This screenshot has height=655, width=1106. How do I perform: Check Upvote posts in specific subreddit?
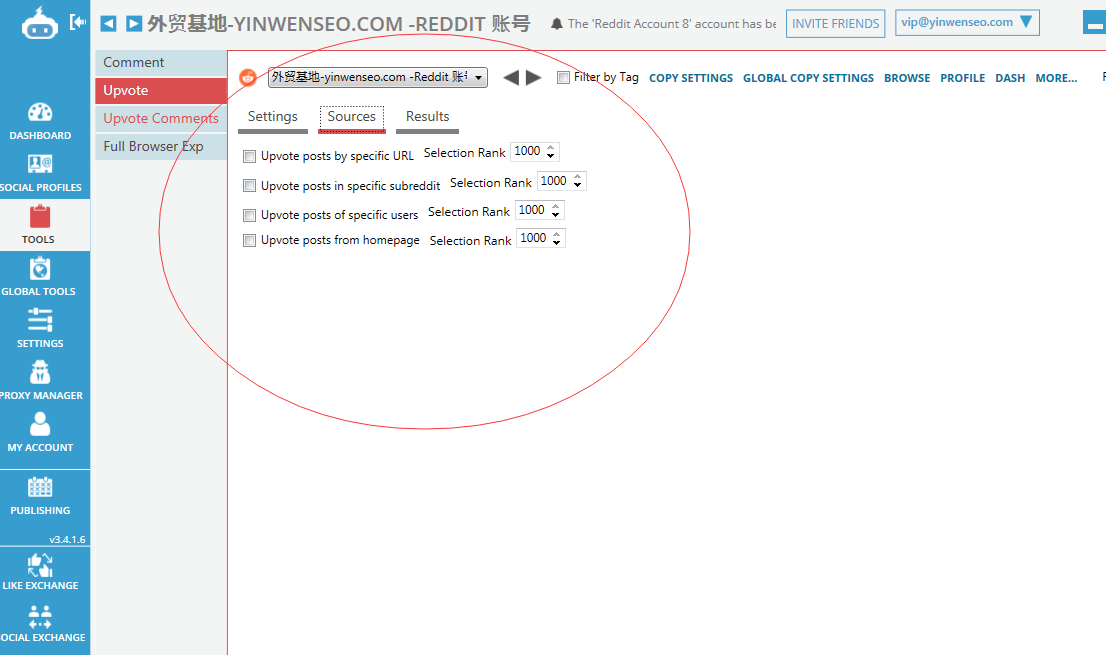coord(250,186)
